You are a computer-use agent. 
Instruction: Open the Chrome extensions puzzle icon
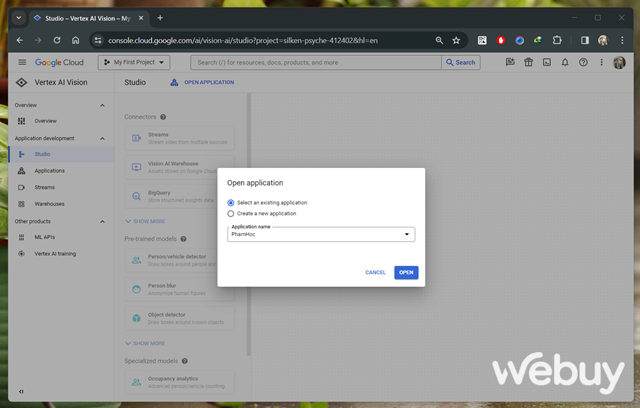point(557,40)
